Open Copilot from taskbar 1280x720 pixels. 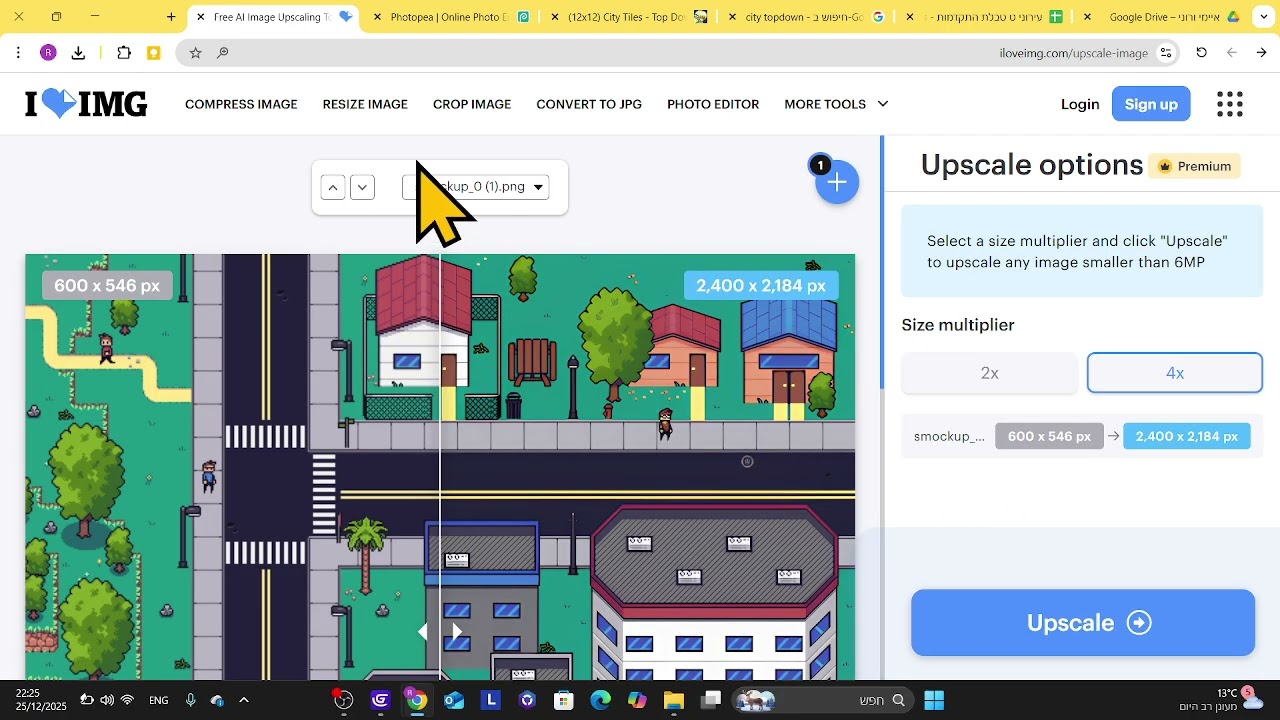[x=637, y=700]
